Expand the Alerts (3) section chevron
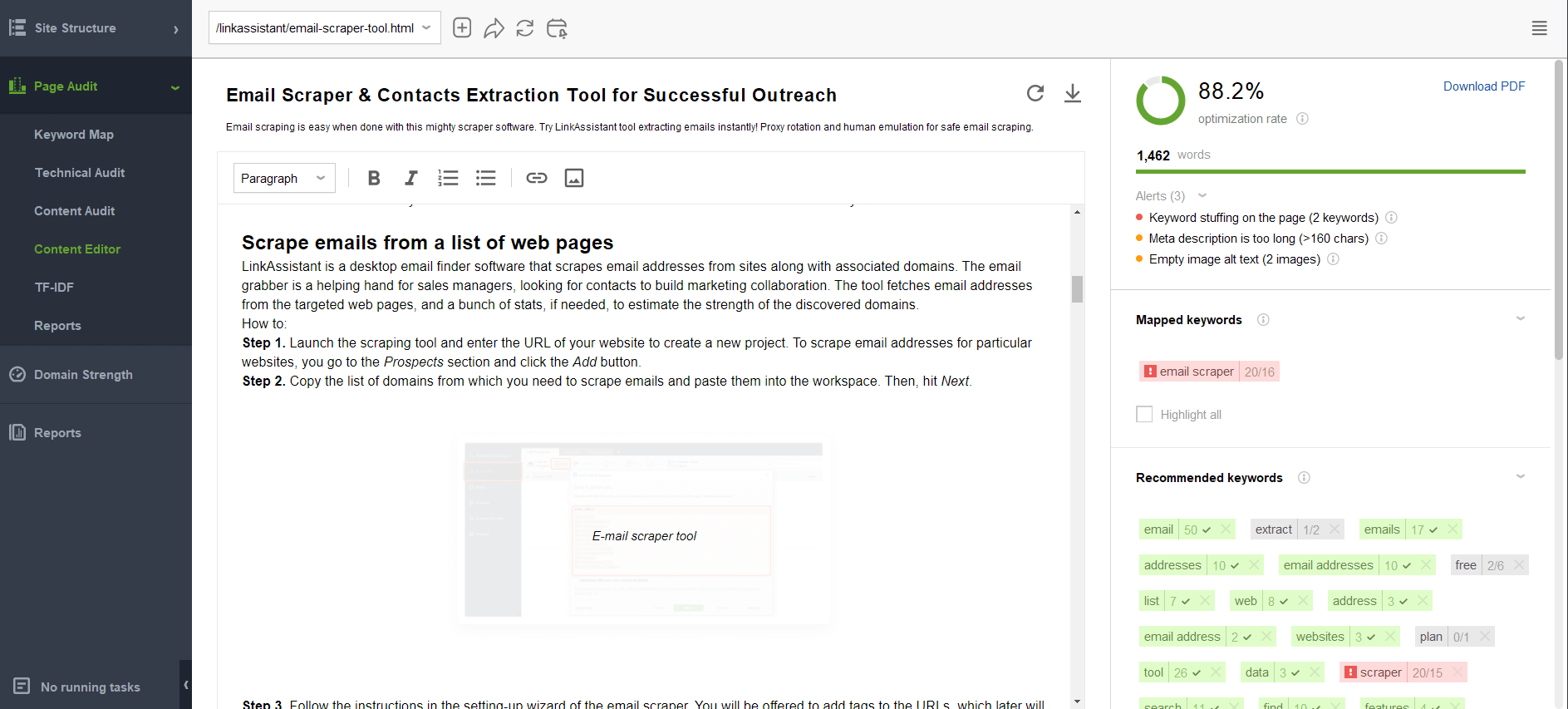Image resolution: width=1568 pixels, height=709 pixels. point(1202,196)
